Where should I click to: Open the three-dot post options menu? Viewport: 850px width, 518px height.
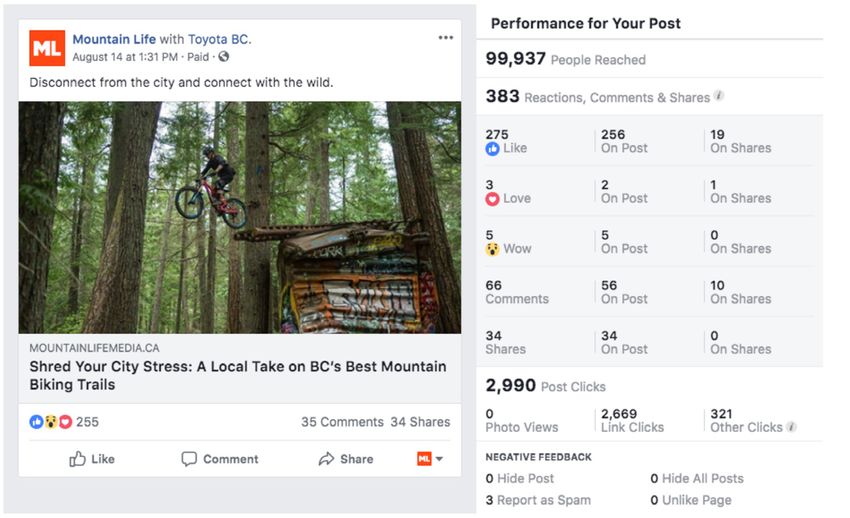[x=445, y=38]
